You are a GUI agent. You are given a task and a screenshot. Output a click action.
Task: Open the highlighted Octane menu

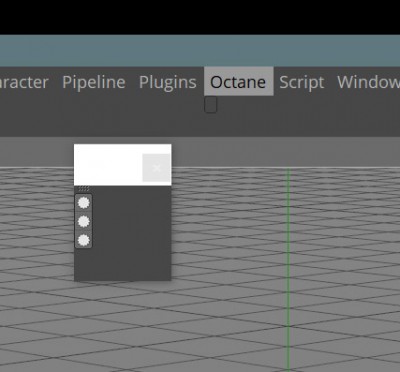pyautogui.click(x=239, y=81)
